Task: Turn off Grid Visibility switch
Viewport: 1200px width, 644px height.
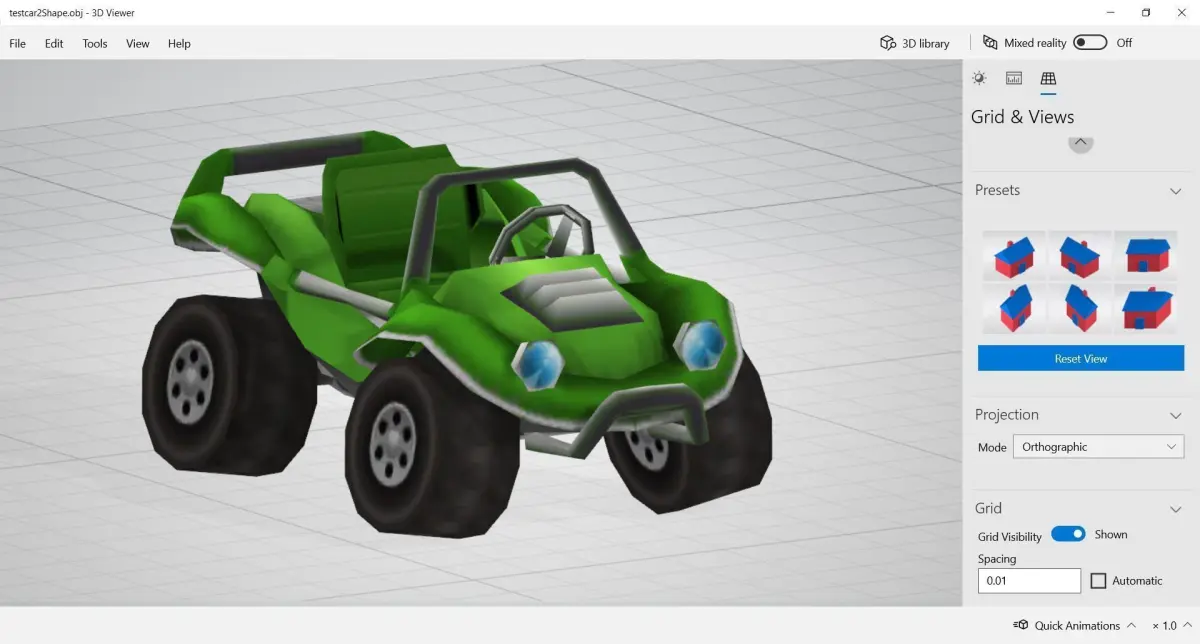Action: [x=1068, y=534]
